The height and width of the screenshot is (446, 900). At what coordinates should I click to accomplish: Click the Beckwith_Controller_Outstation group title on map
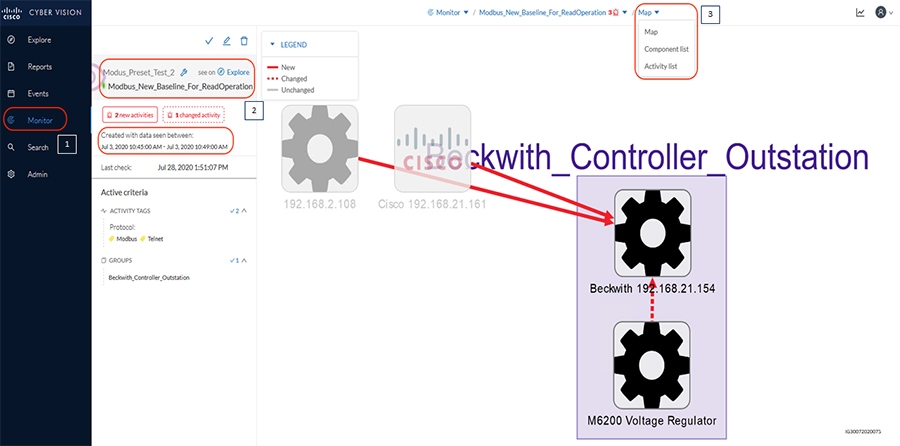click(x=647, y=156)
